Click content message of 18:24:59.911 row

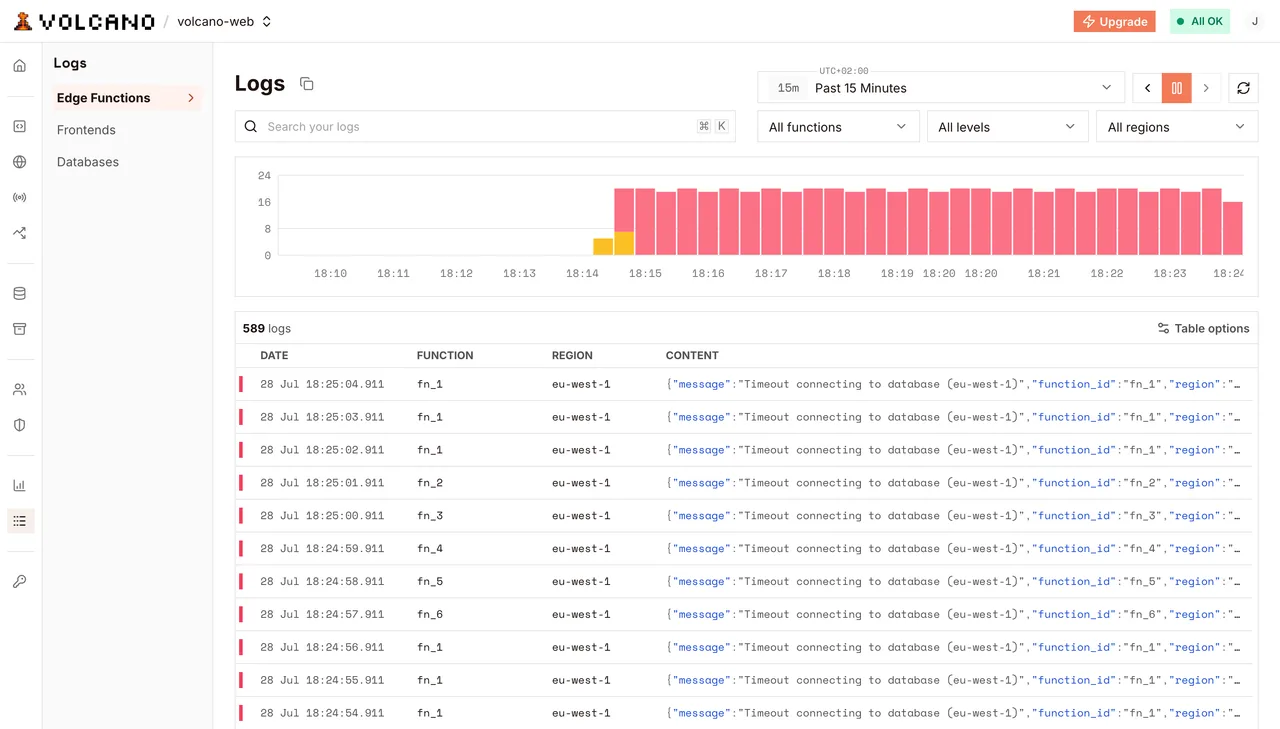[x=953, y=549]
